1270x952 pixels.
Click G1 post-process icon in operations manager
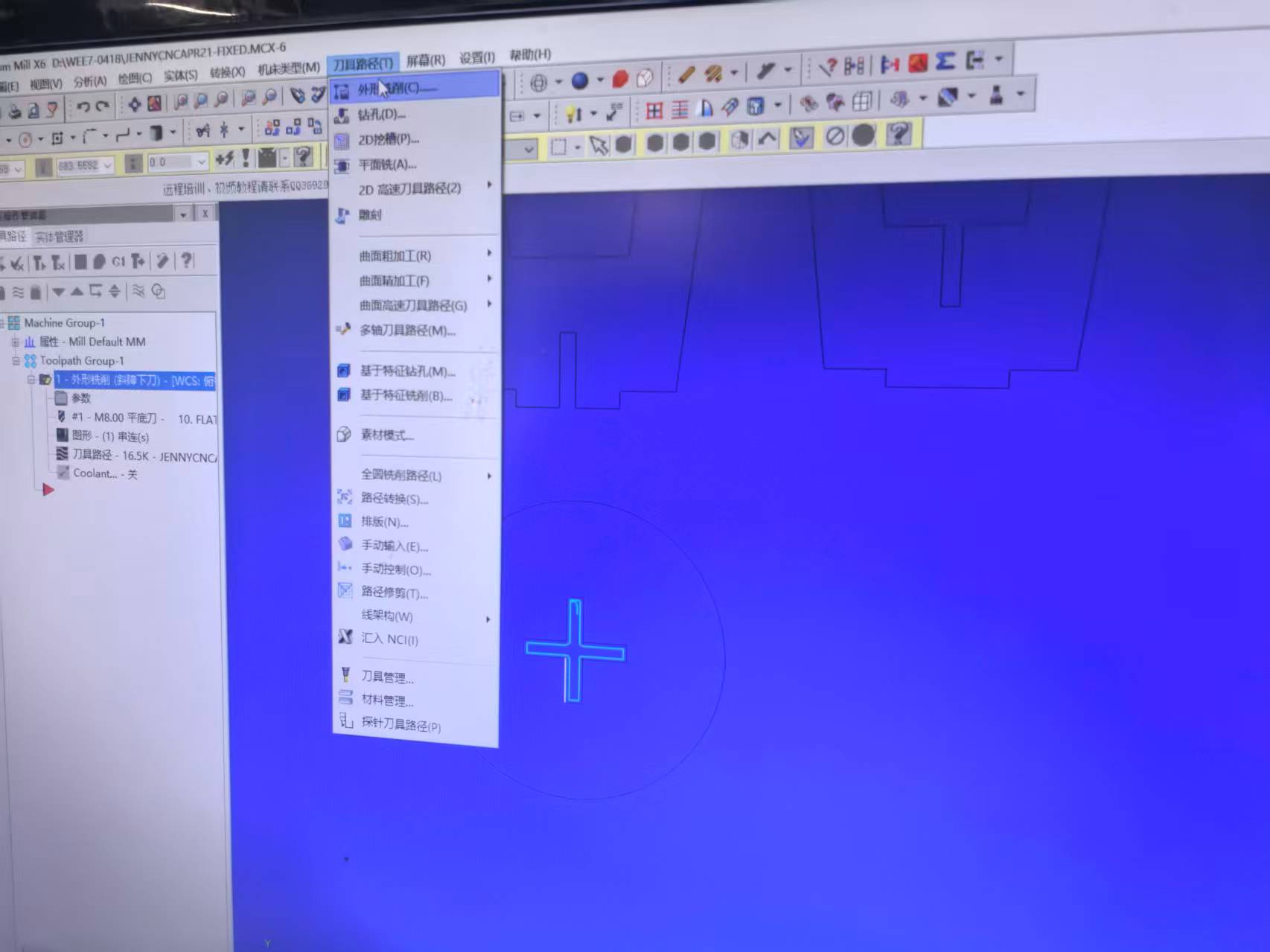point(118,261)
